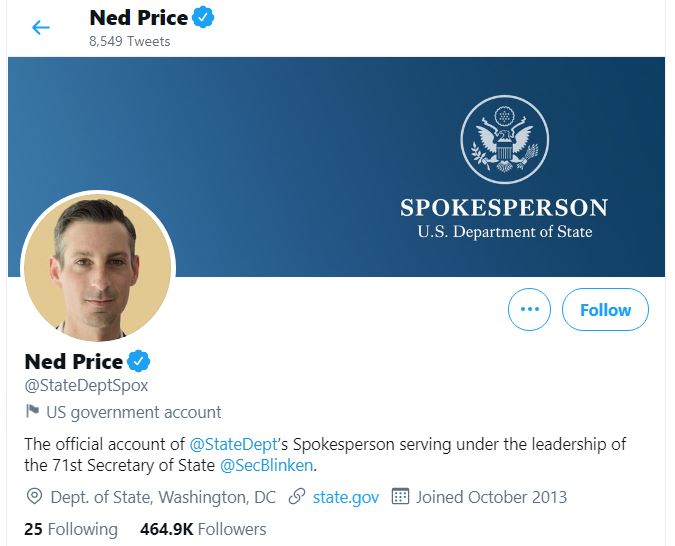View the 464.9K Followers list
675x546 pixels.
pyautogui.click(x=203, y=529)
